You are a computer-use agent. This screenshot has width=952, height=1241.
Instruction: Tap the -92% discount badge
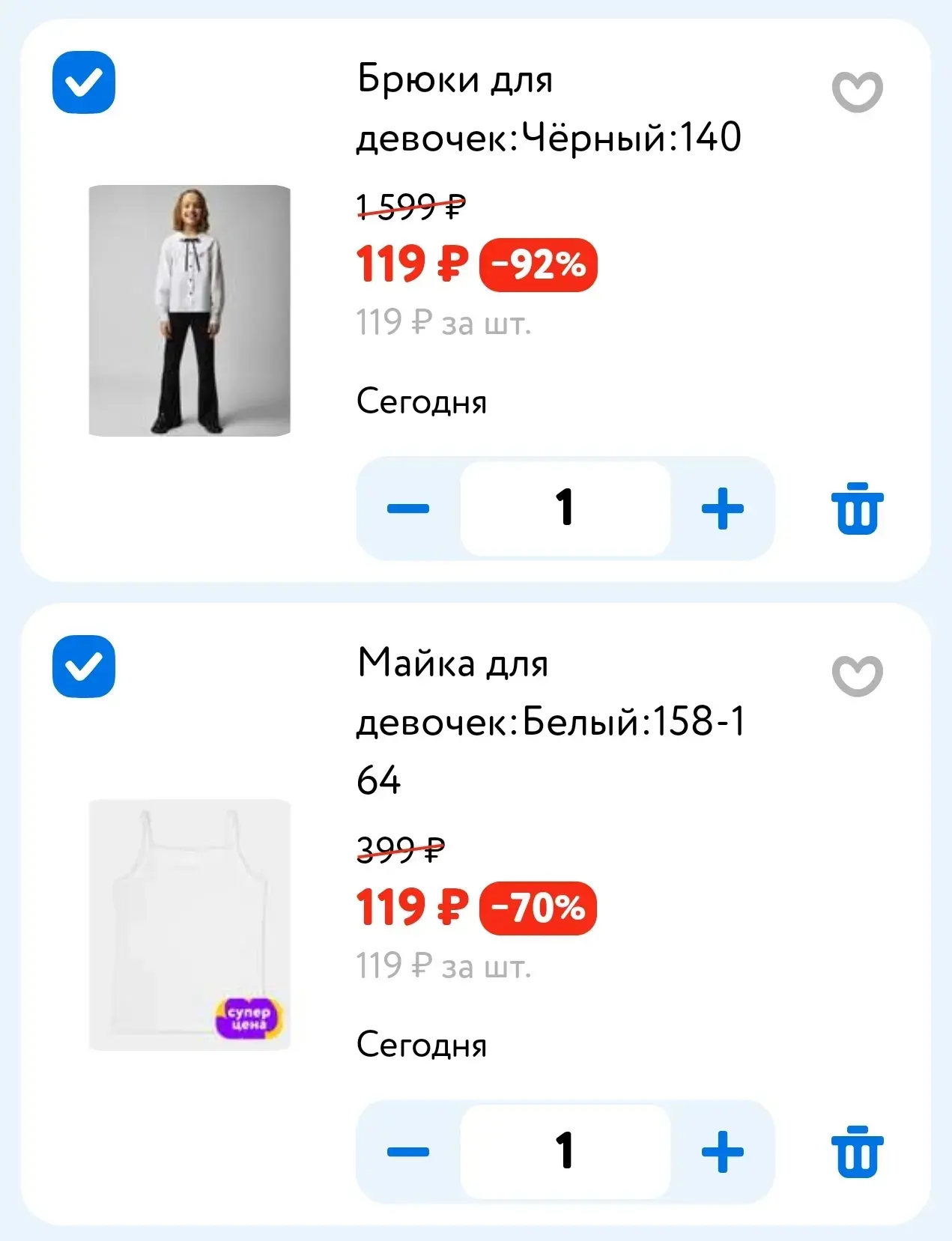tap(539, 265)
